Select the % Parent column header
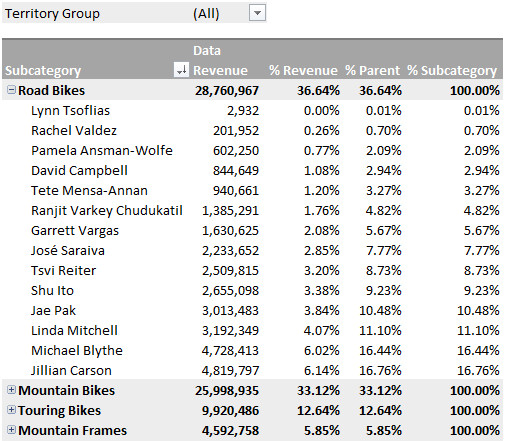506x441 pixels. (x=372, y=70)
